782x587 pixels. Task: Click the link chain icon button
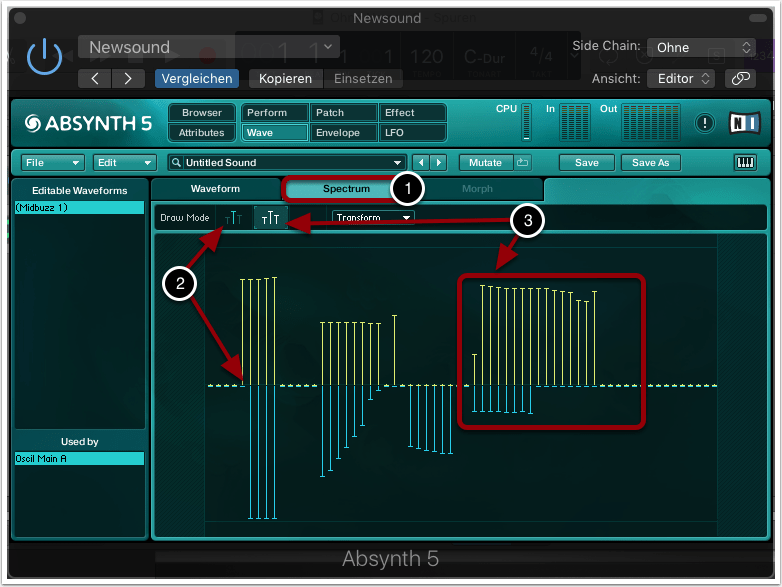click(739, 78)
